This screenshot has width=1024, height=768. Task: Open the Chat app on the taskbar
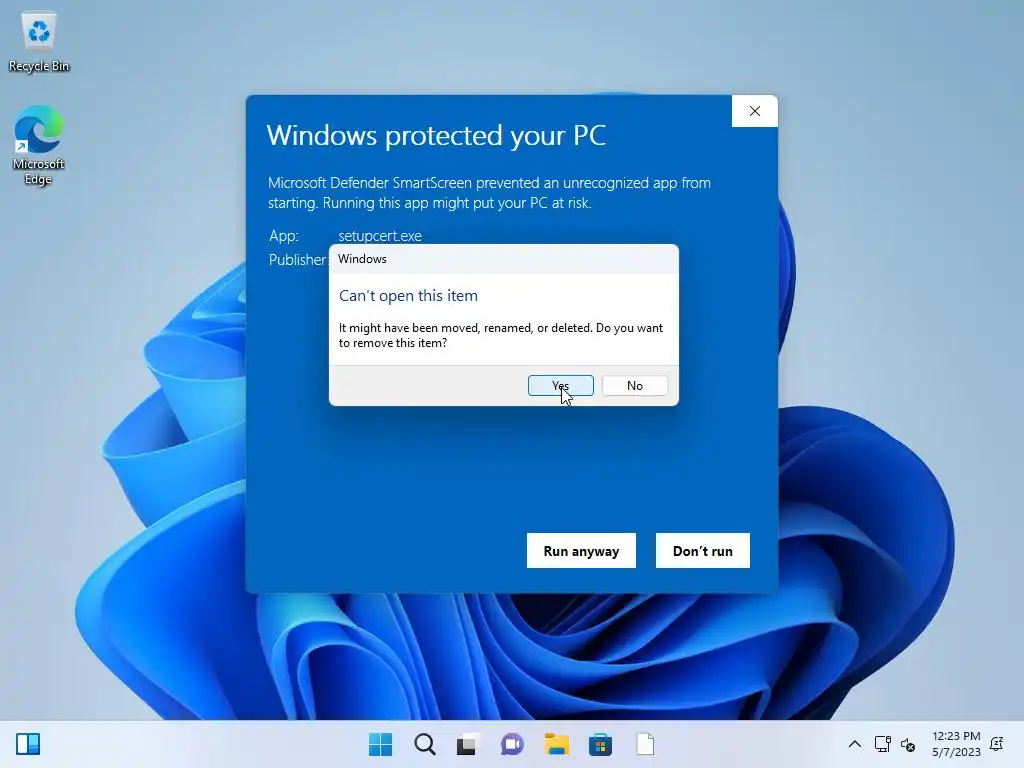tap(512, 744)
